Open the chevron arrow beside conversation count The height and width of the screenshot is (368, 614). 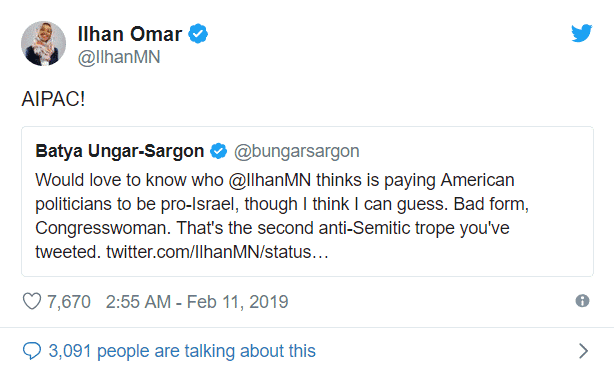click(x=583, y=351)
